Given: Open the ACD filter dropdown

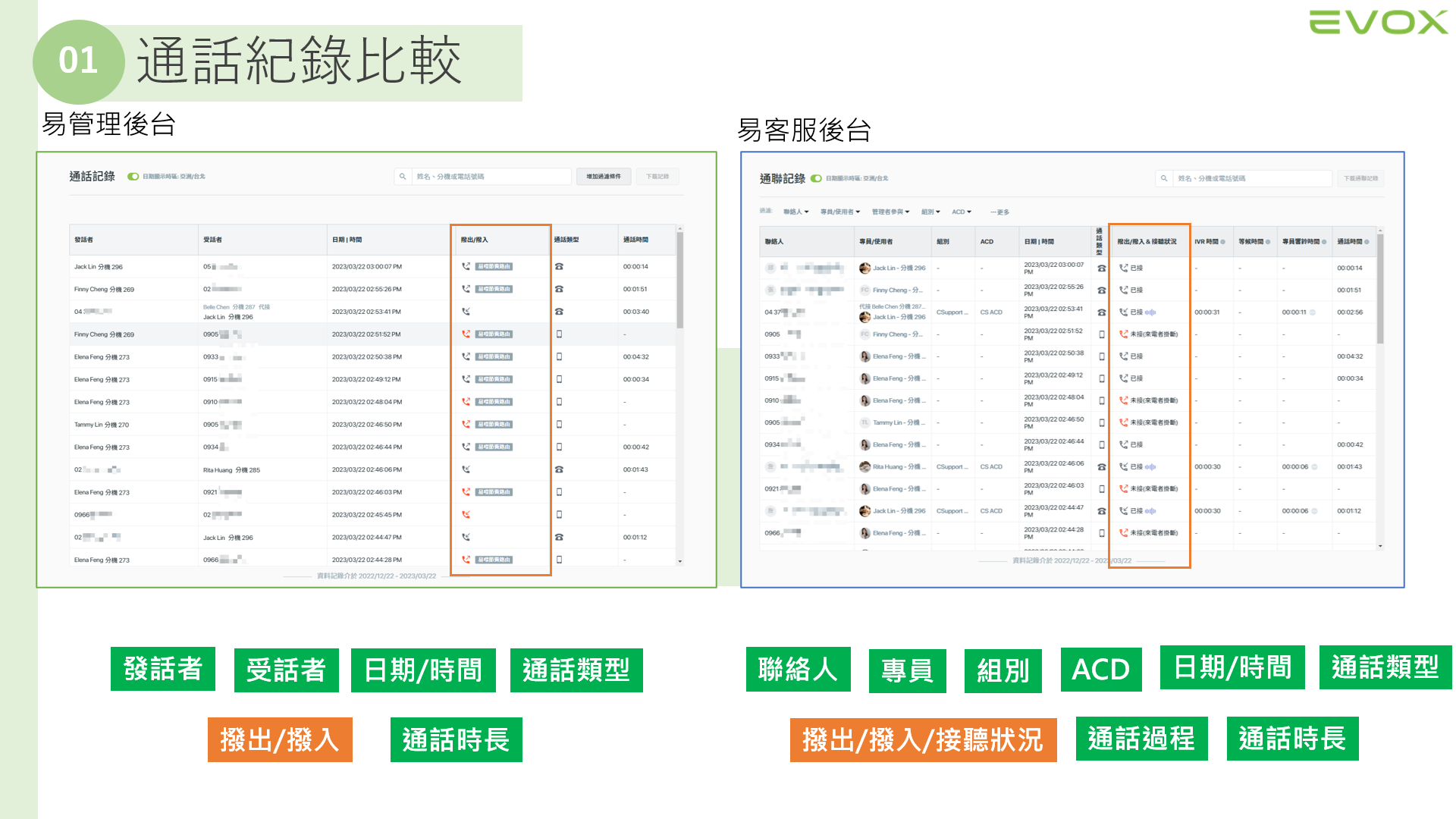Looking at the screenshot, I should [962, 212].
